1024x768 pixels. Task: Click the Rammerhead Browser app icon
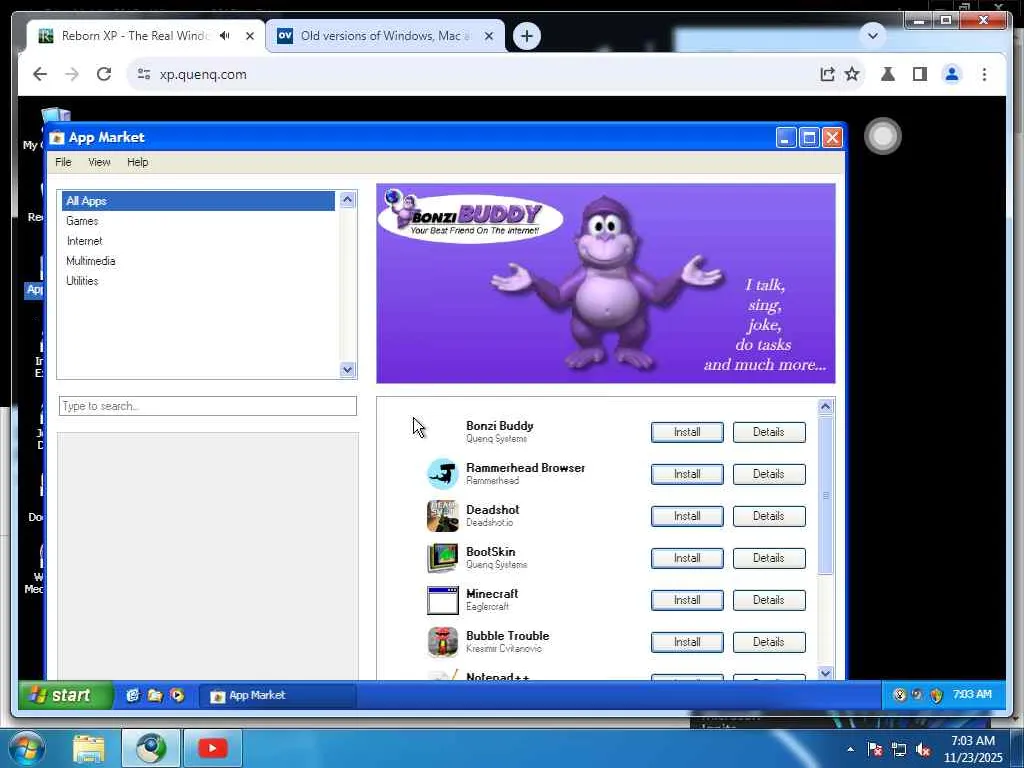442,474
